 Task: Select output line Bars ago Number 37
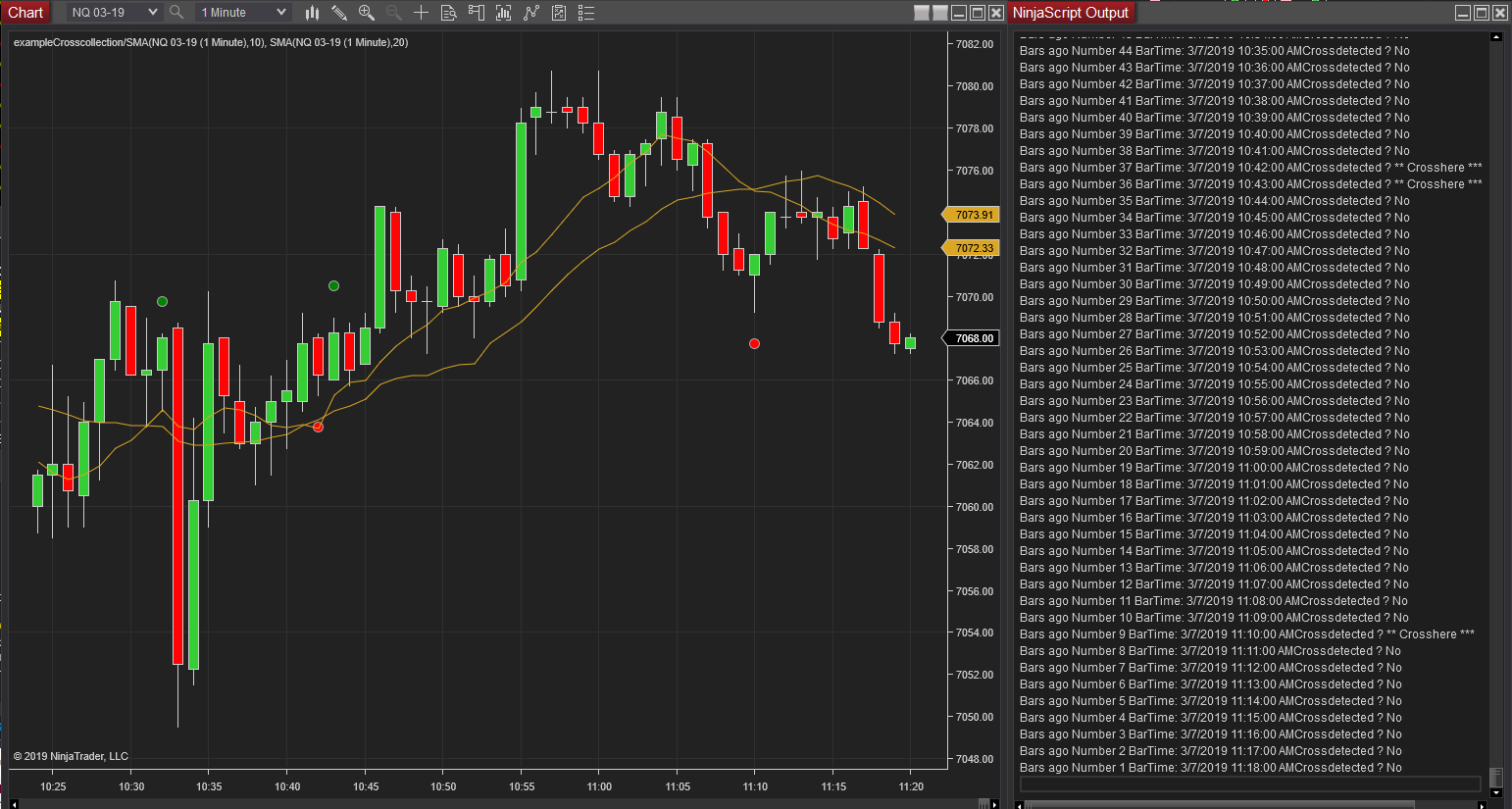pos(1250,168)
